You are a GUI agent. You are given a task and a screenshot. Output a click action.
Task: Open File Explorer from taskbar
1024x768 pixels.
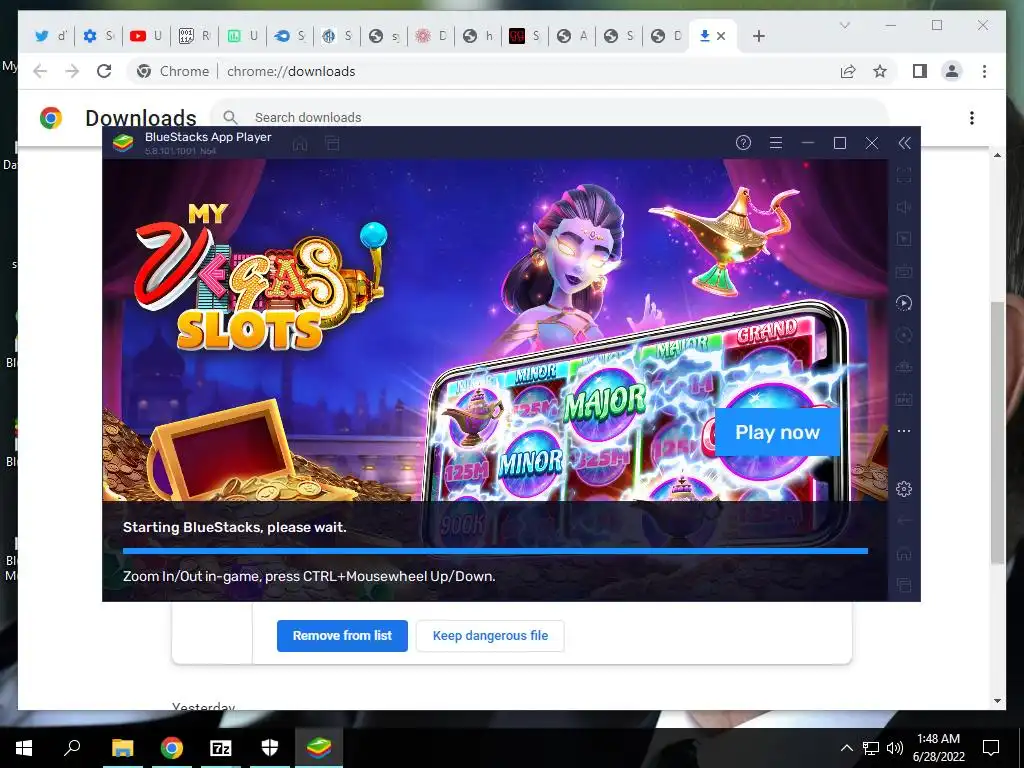122,748
